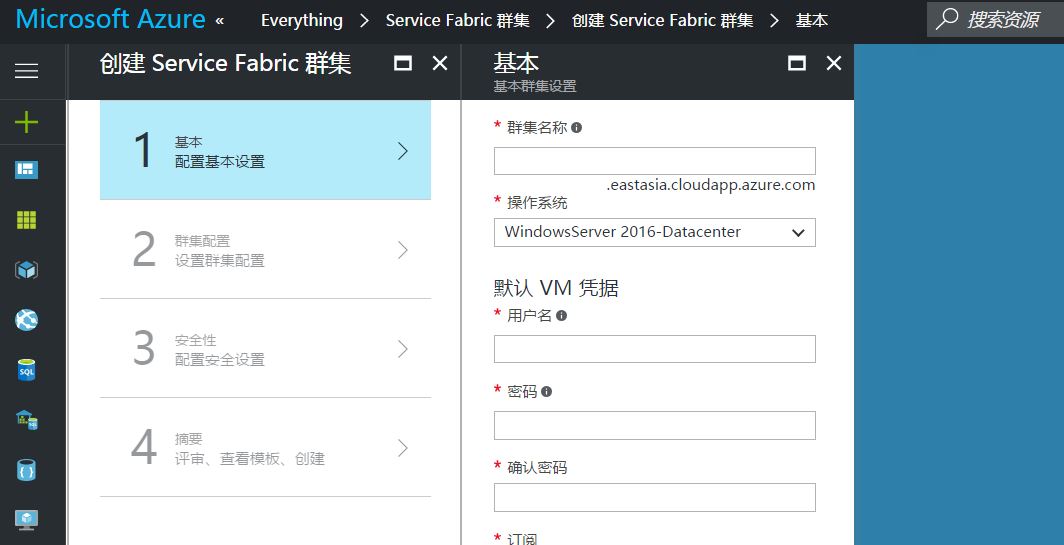Screen dimensions: 1064x545
Task: Click the 用户名 input field
Action: click(x=655, y=349)
